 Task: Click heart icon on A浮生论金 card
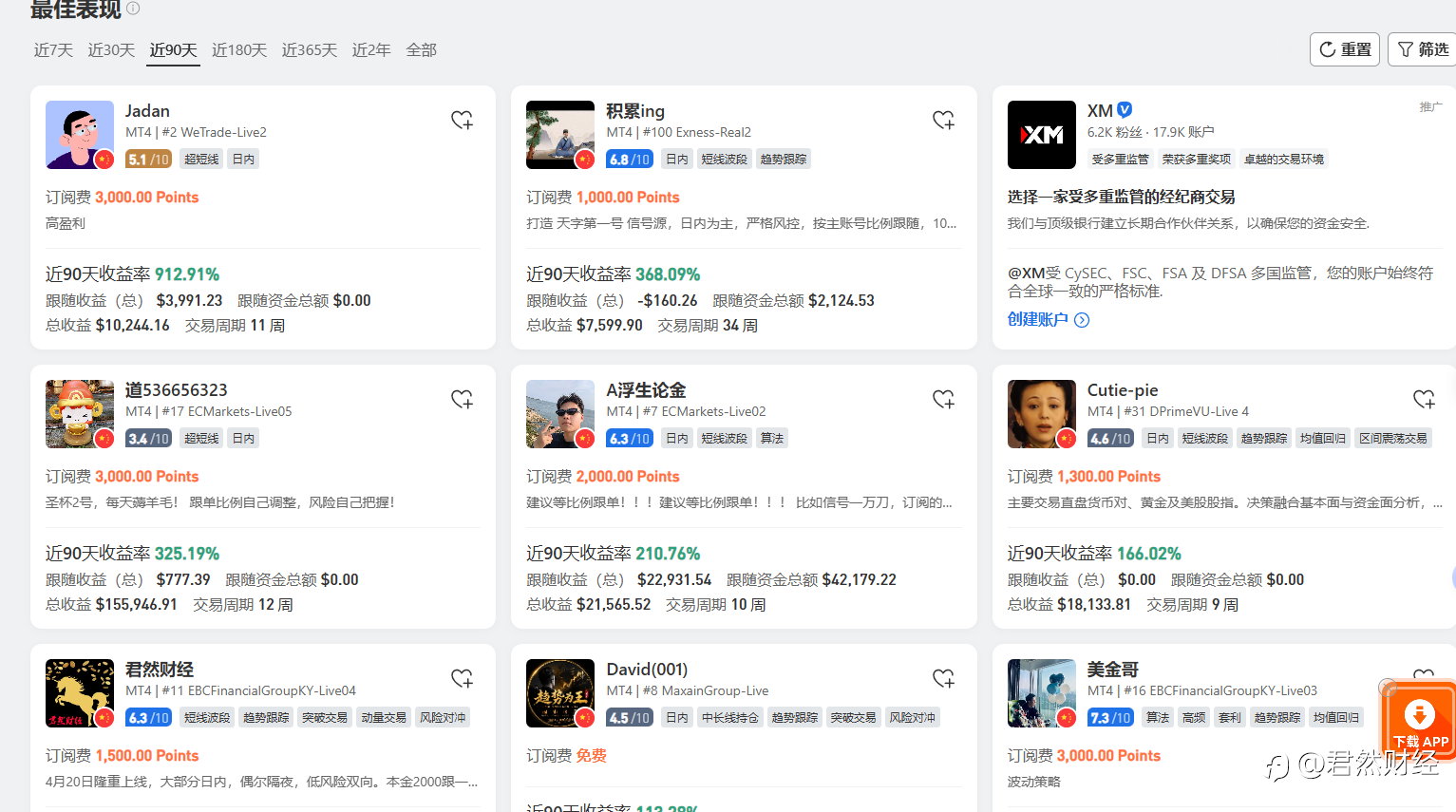(943, 399)
